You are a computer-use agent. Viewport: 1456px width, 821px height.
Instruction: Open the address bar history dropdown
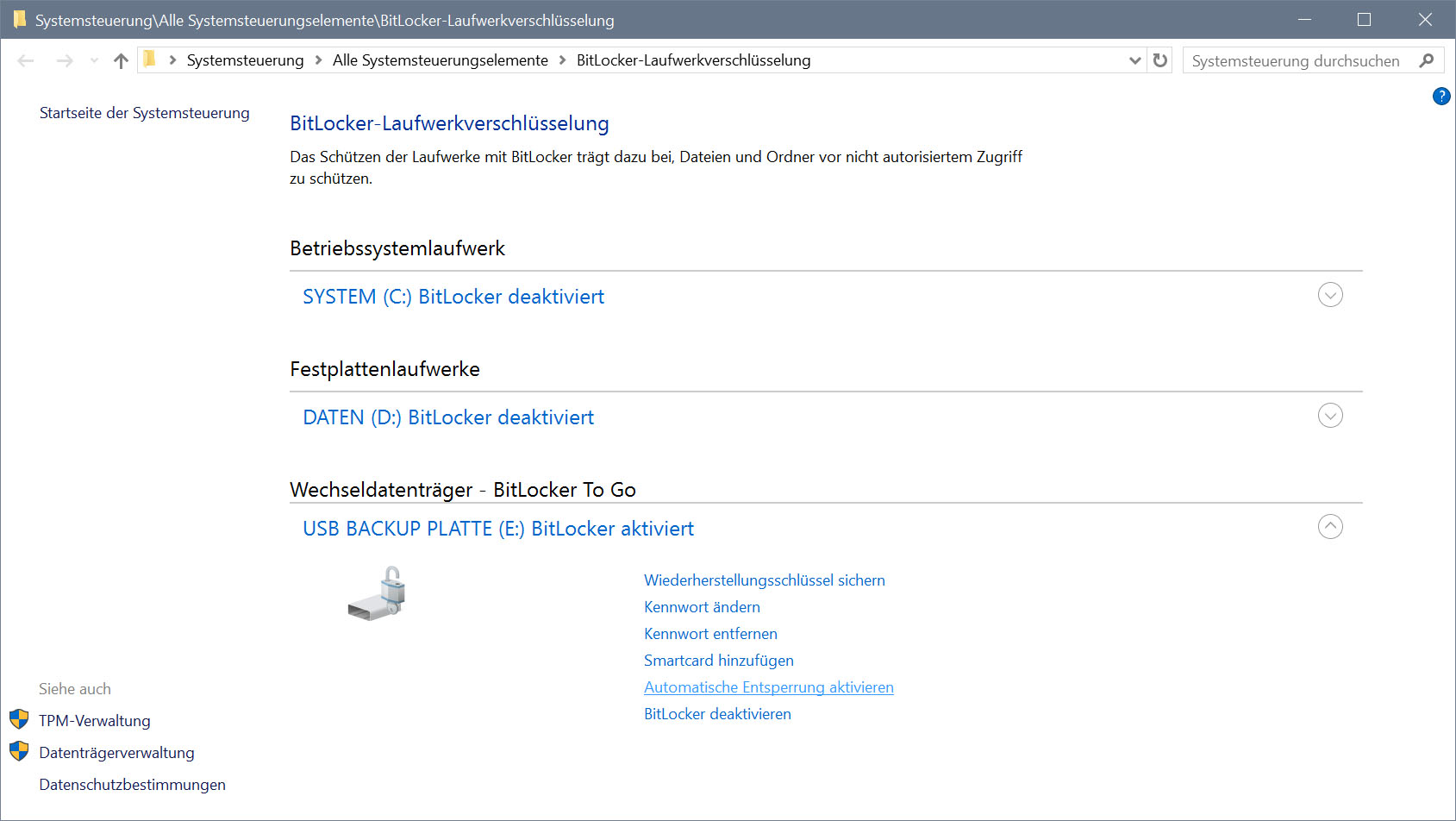1135,60
